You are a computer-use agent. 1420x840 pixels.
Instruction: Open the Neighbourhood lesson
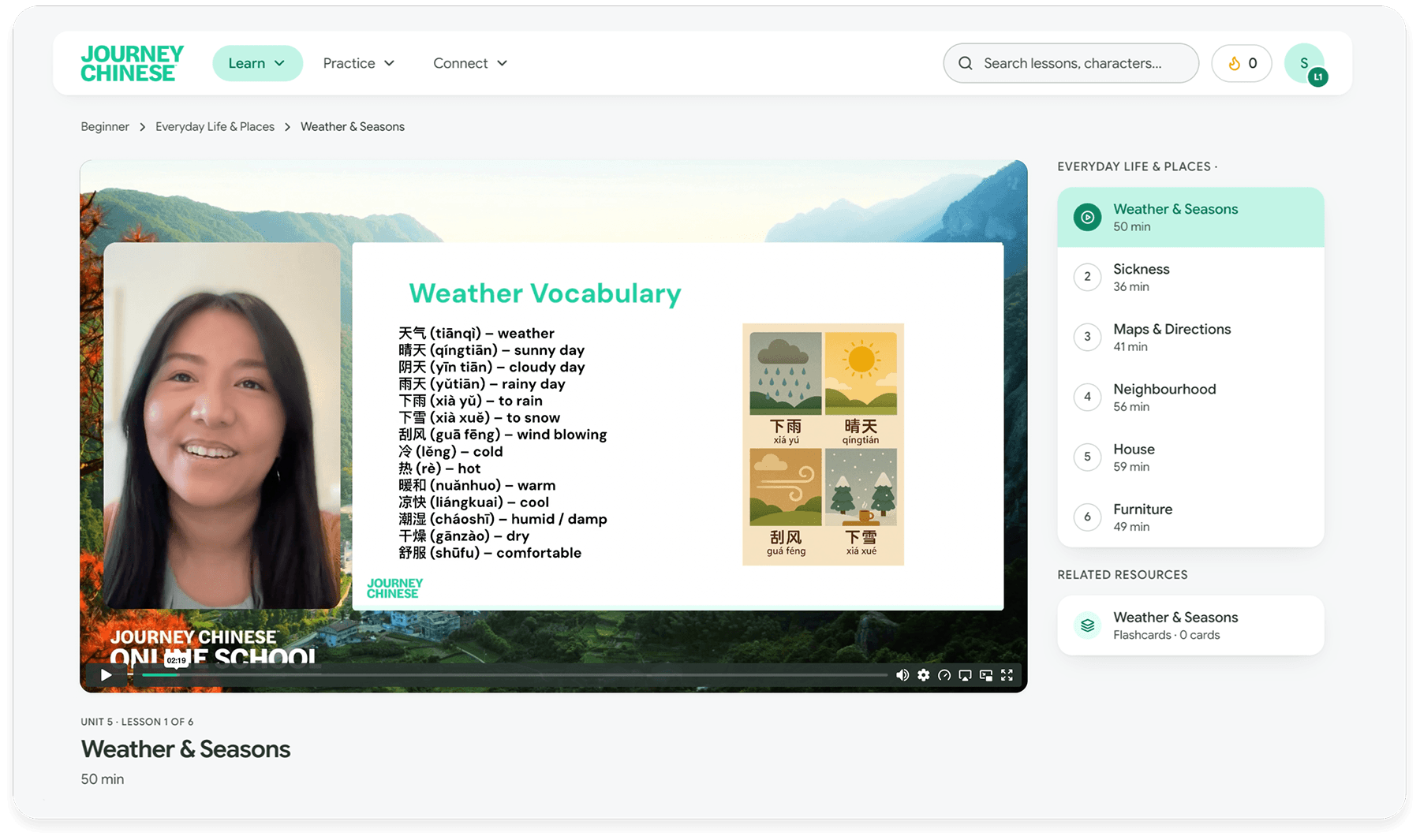1190,397
